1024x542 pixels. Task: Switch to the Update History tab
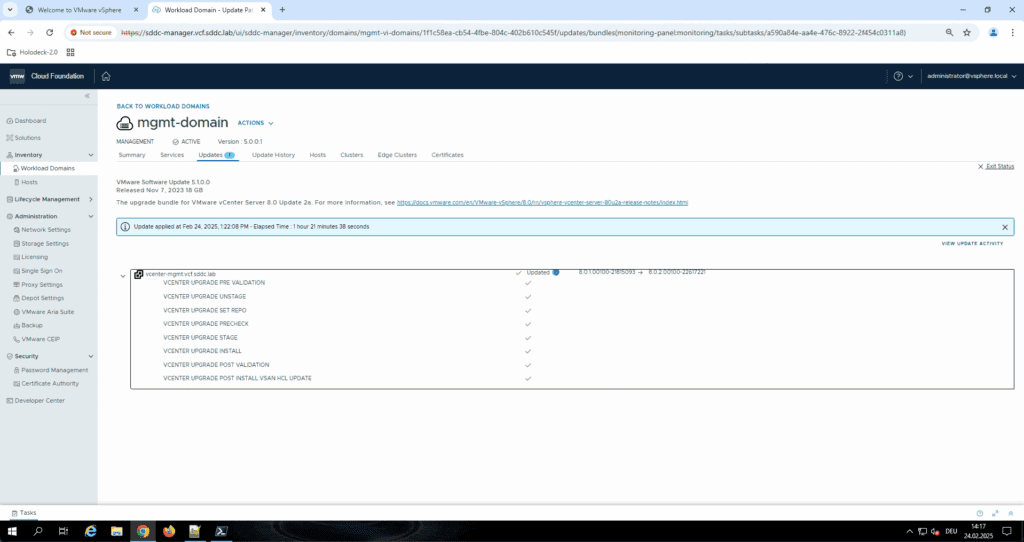[x=274, y=155]
